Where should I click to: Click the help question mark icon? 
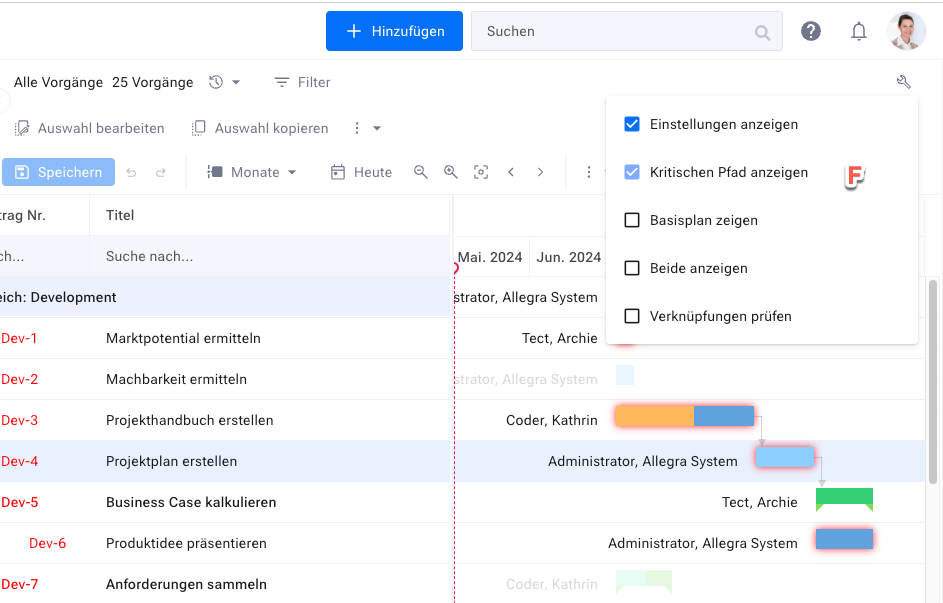coord(811,31)
